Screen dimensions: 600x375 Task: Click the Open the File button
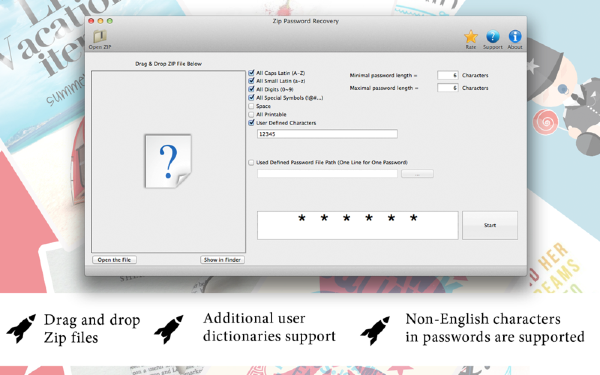point(114,260)
